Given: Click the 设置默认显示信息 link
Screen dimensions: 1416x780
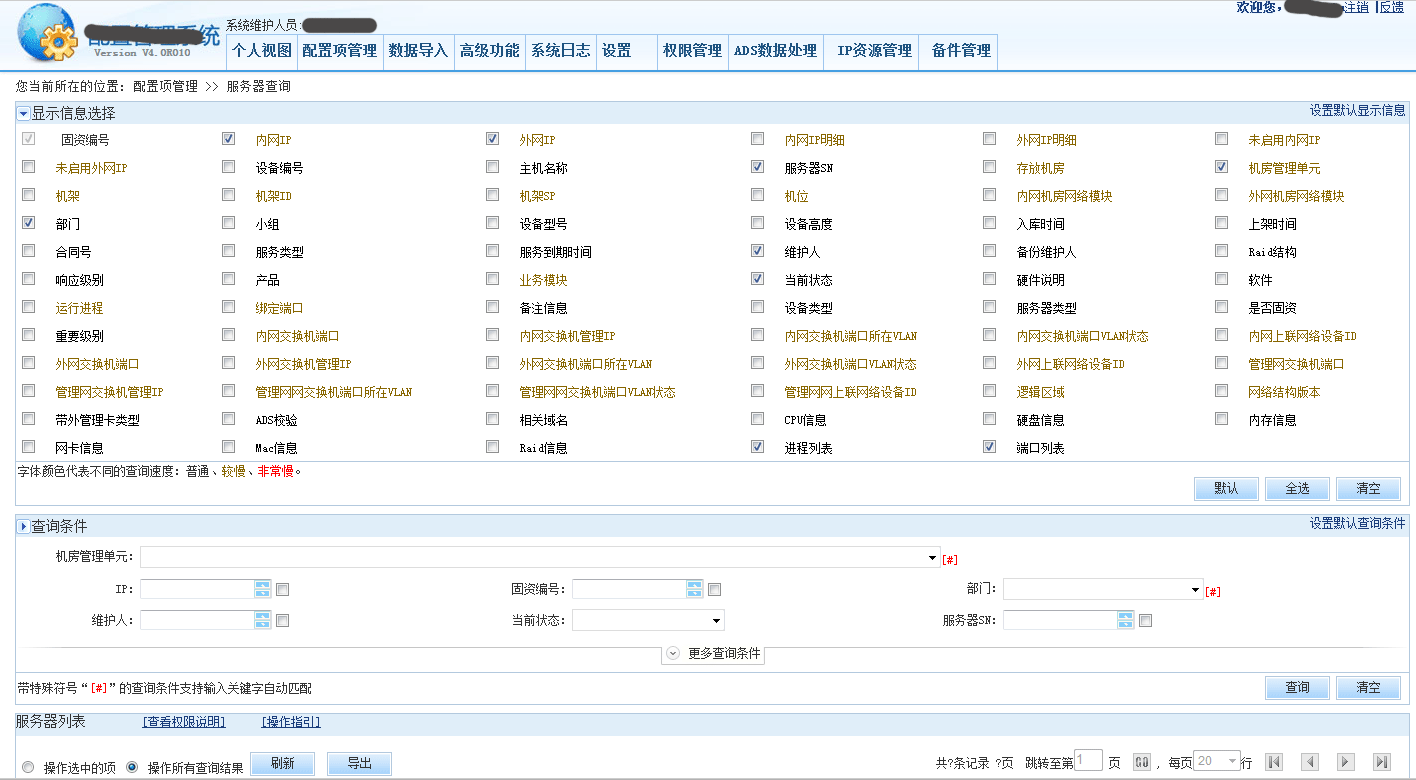Looking at the screenshot, I should [1358, 111].
